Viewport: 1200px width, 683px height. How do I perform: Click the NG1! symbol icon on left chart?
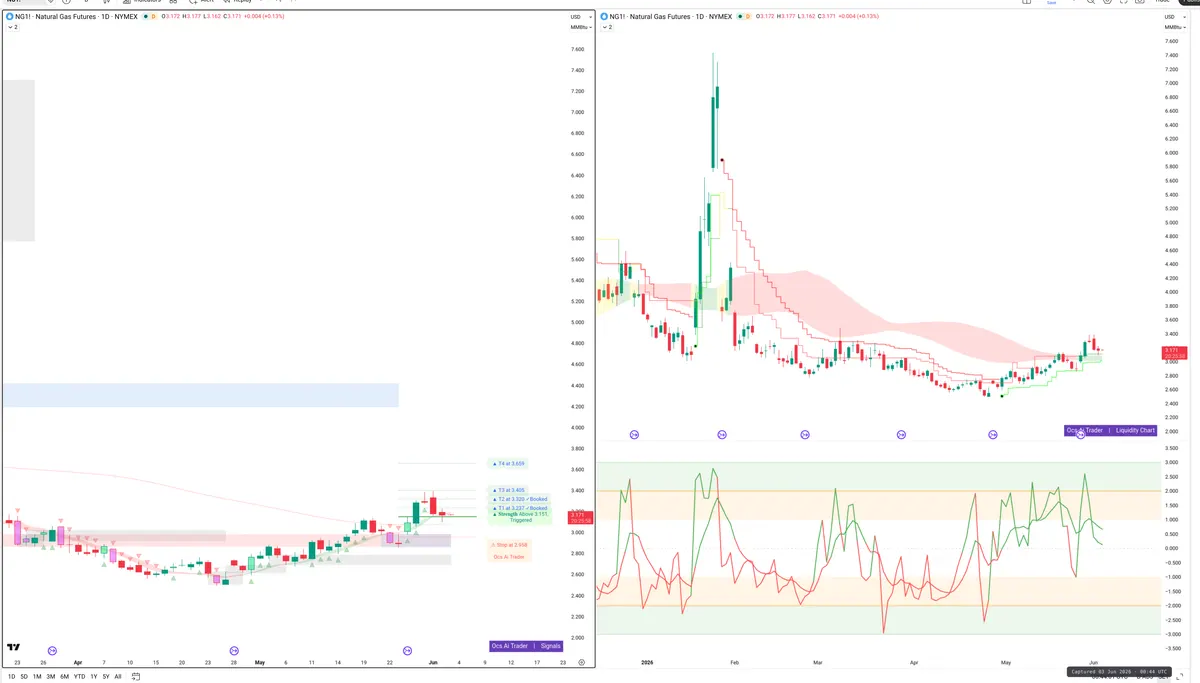pyautogui.click(x=10, y=17)
